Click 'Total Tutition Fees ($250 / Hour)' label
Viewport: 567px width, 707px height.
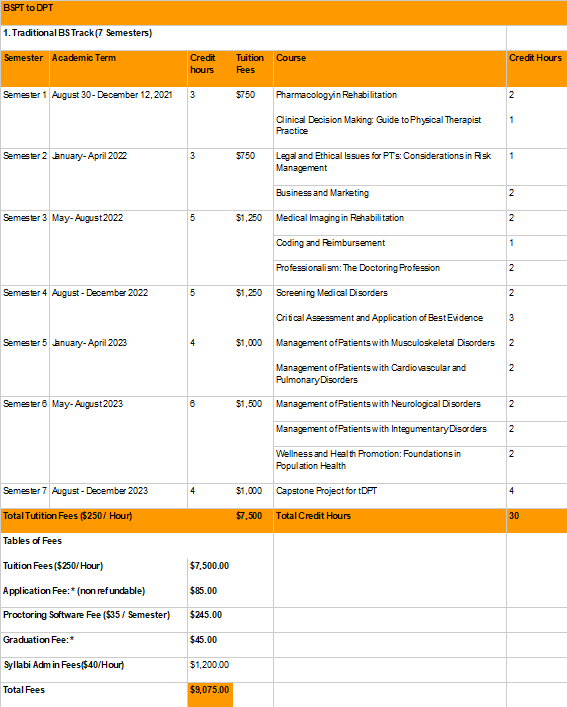[68, 516]
